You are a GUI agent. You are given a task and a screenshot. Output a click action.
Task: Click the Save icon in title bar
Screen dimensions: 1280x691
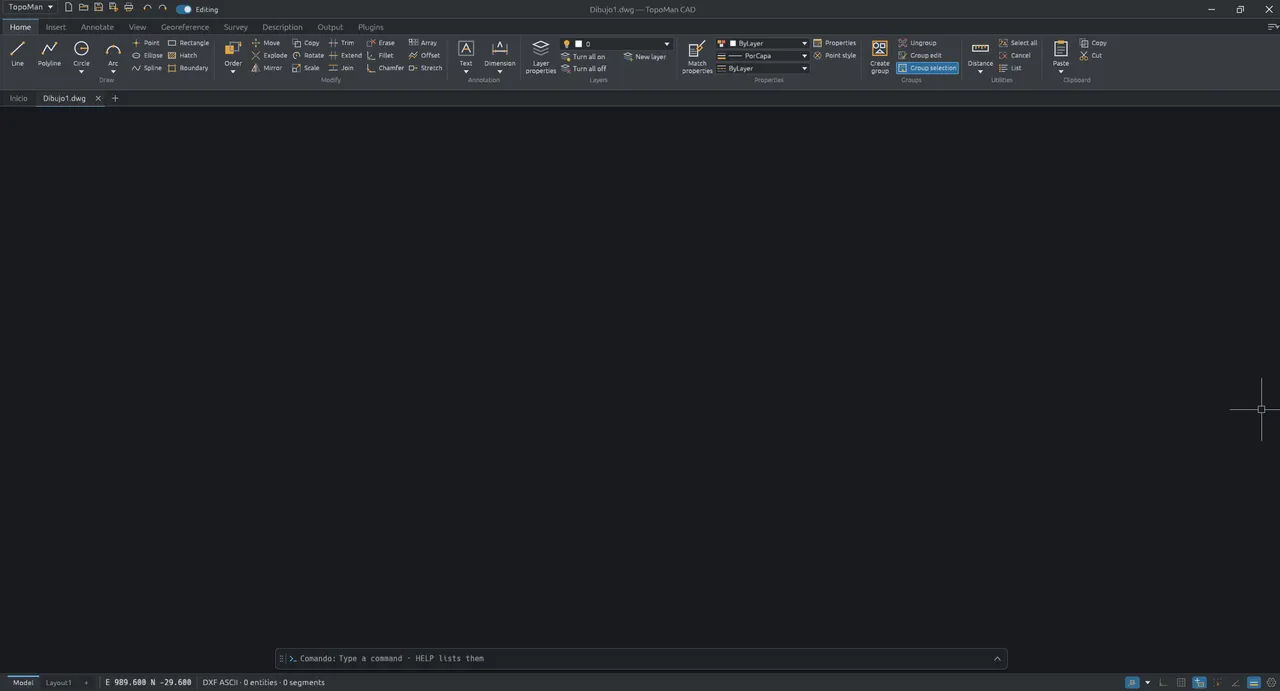(x=98, y=8)
